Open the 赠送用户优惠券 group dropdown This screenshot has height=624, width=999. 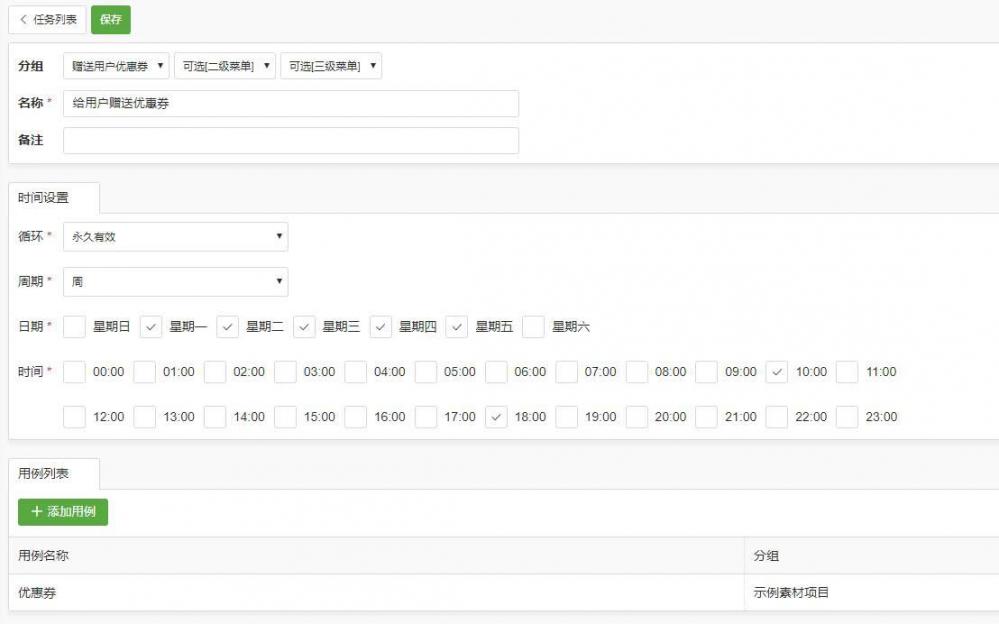[x=116, y=66]
